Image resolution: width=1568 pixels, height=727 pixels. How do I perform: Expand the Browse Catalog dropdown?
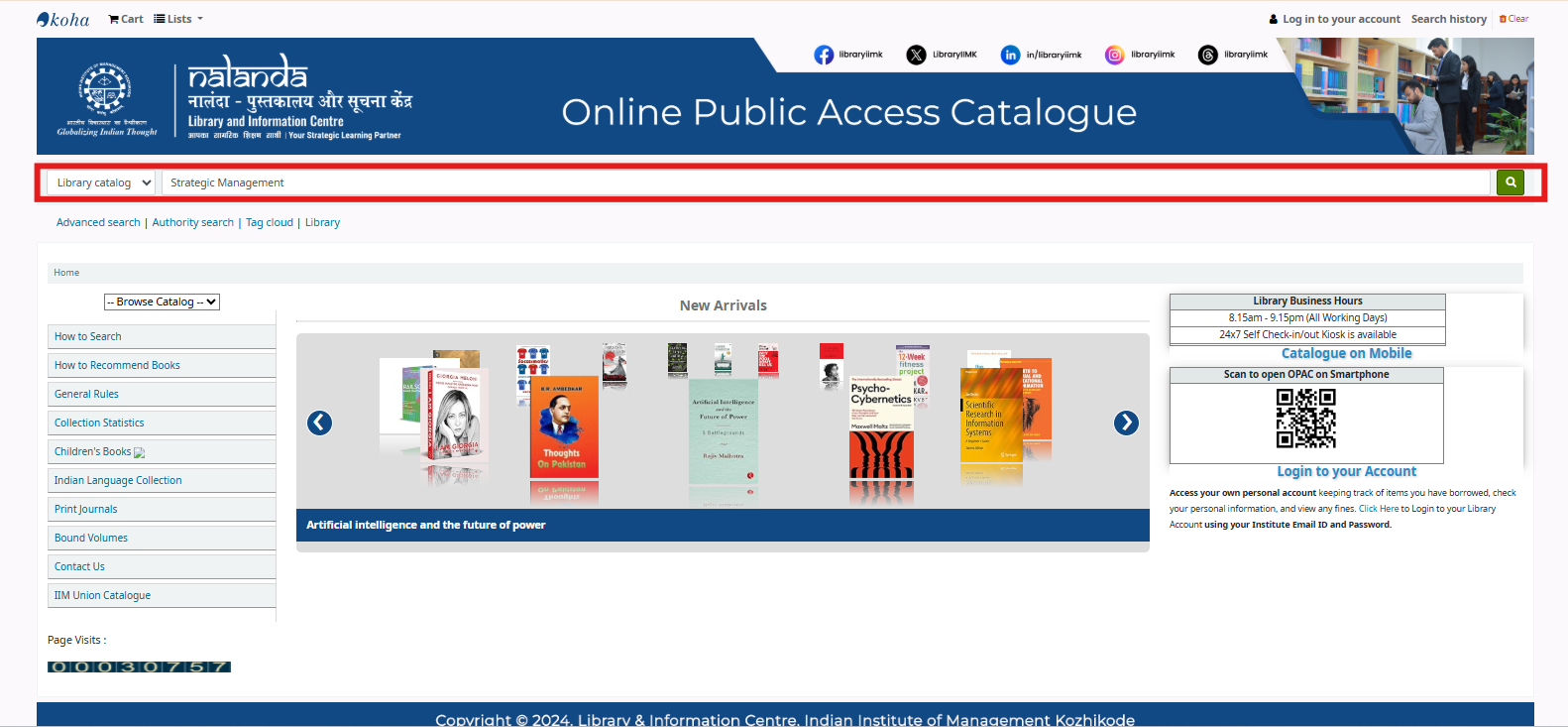[162, 302]
